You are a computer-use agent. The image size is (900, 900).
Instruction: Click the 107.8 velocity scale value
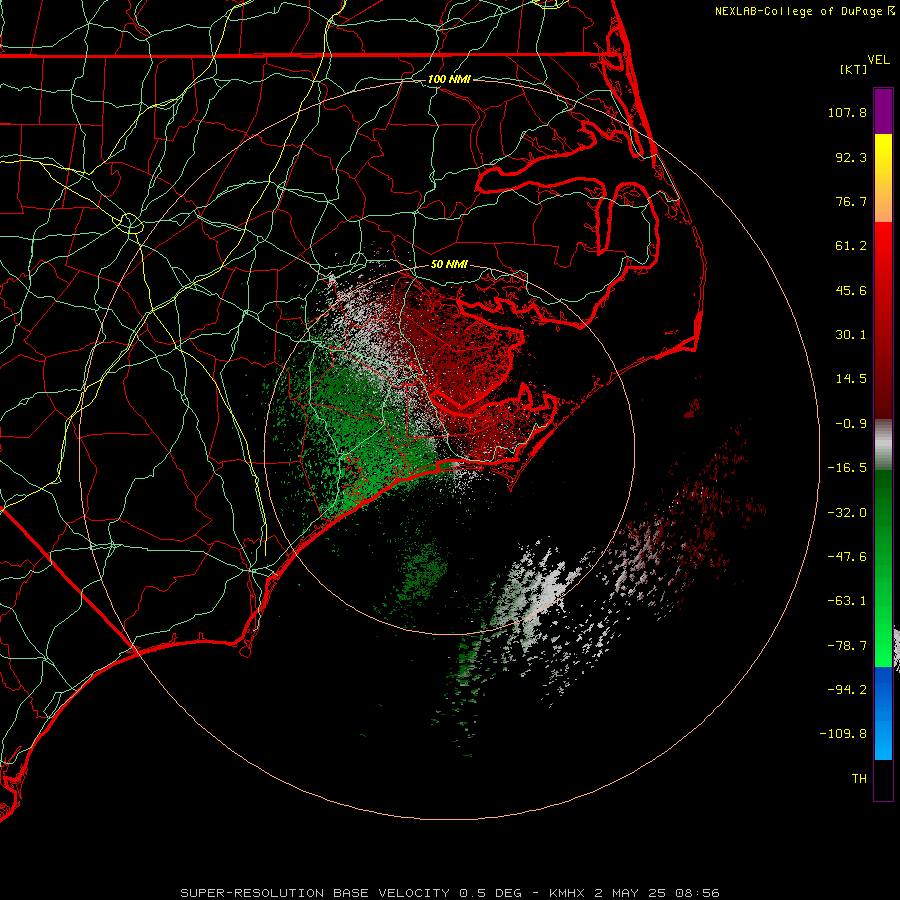(x=847, y=112)
